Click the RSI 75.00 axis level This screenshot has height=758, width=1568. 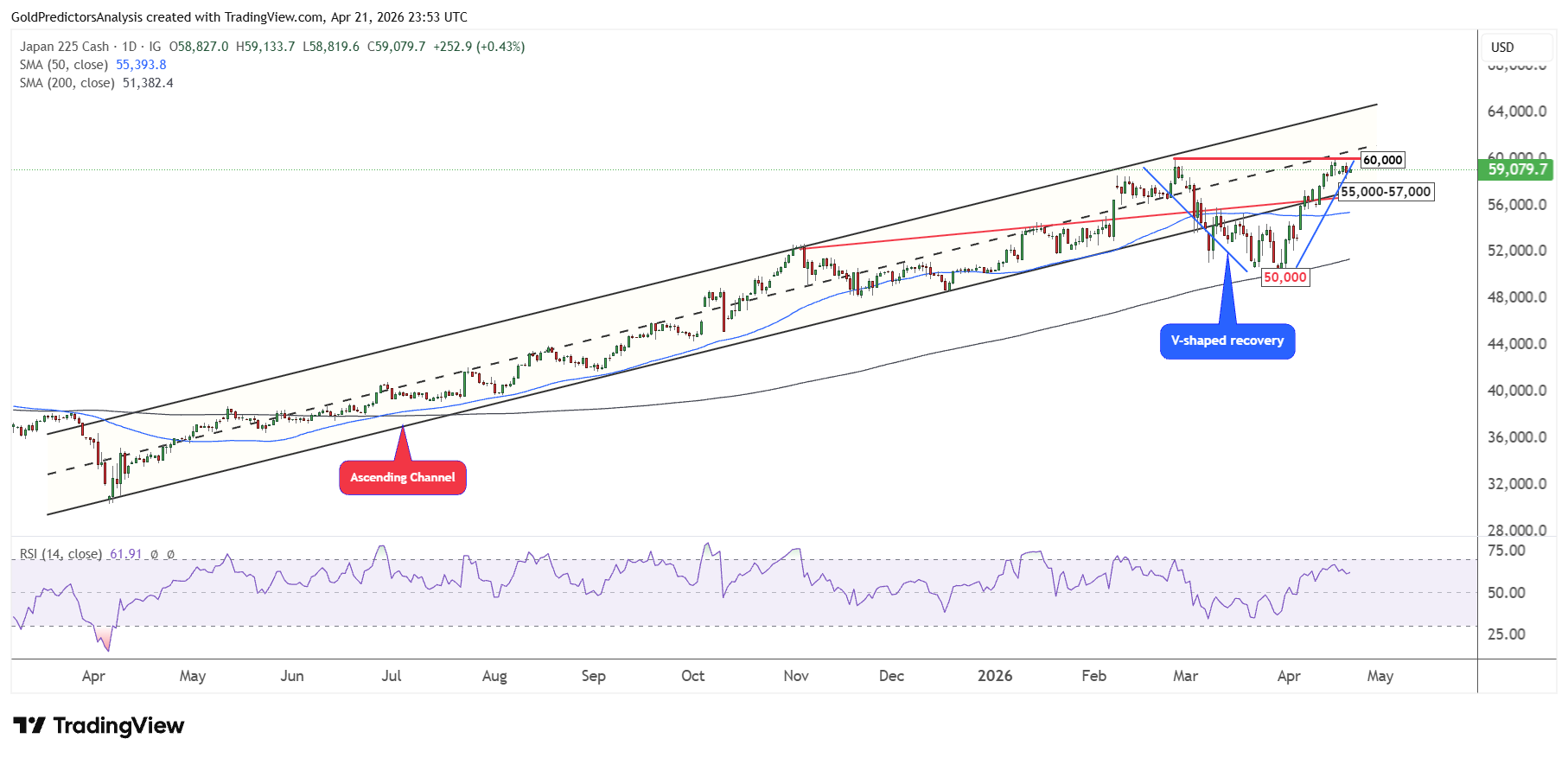coord(1506,551)
